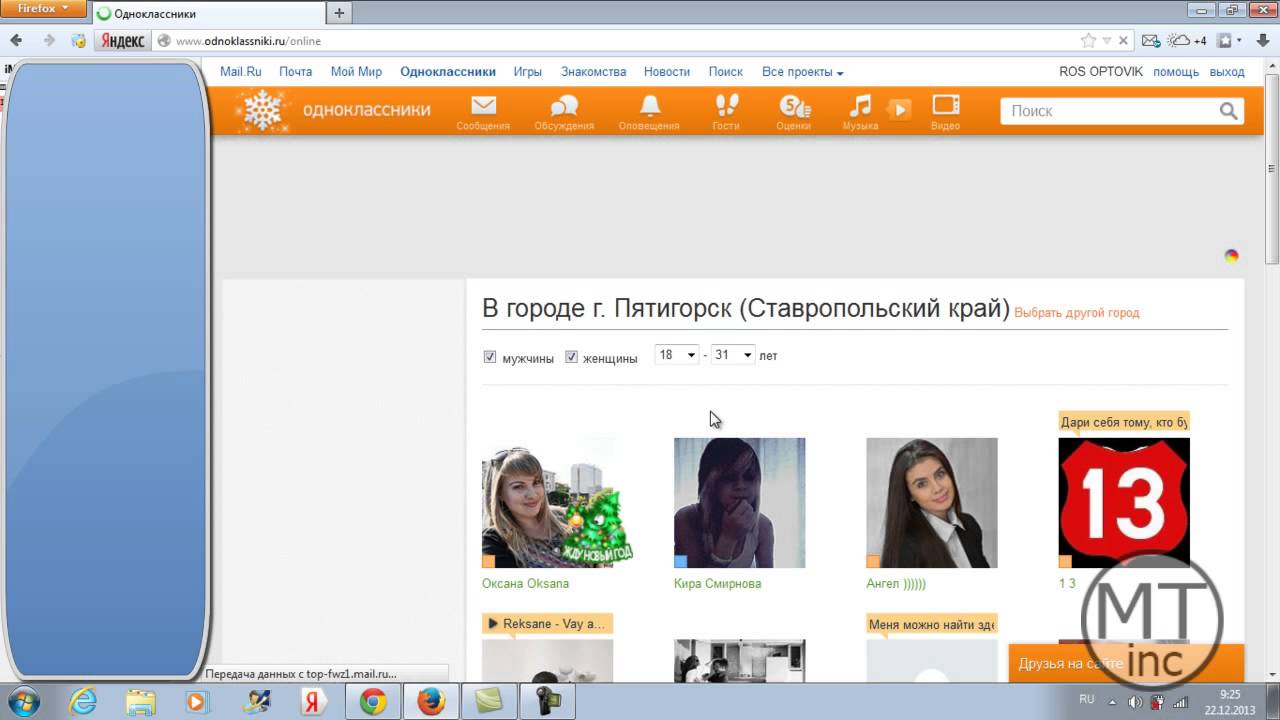
Task: Click the 13 sign profile photo
Action: (x=1124, y=502)
